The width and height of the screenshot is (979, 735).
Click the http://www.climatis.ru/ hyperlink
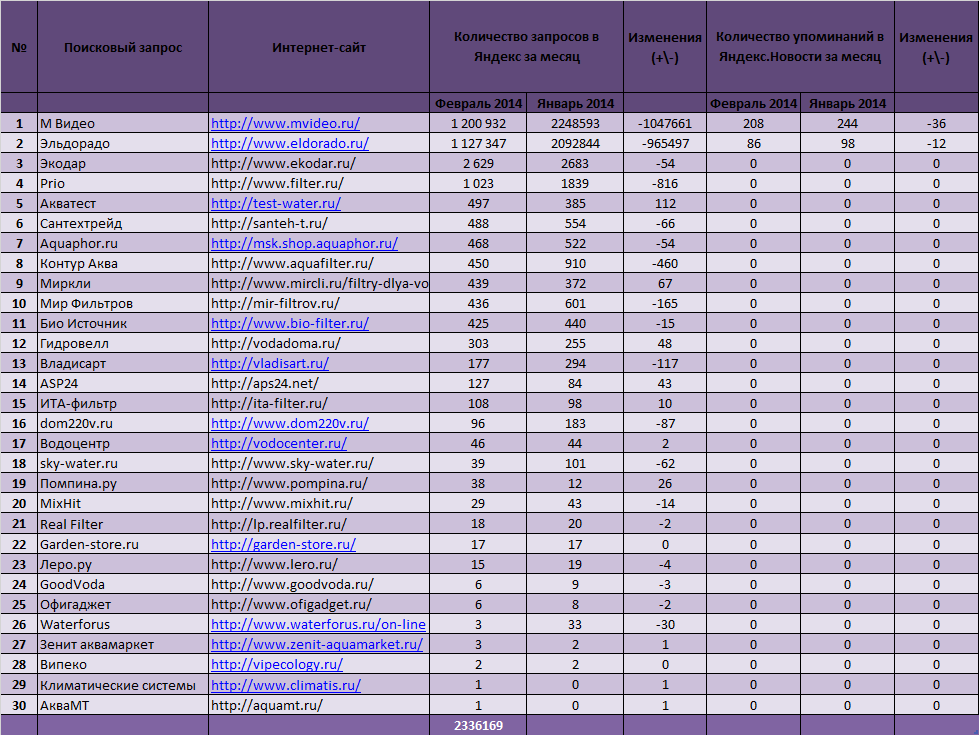(286, 685)
